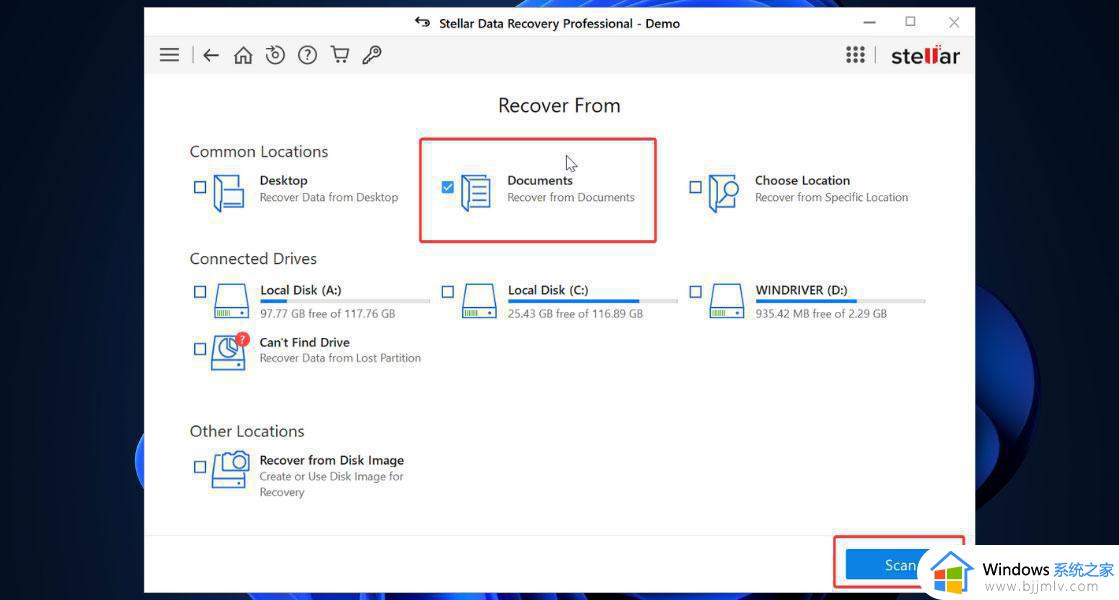This screenshot has width=1119, height=600.
Task: Click the shopping cart buy icon
Action: (x=340, y=55)
